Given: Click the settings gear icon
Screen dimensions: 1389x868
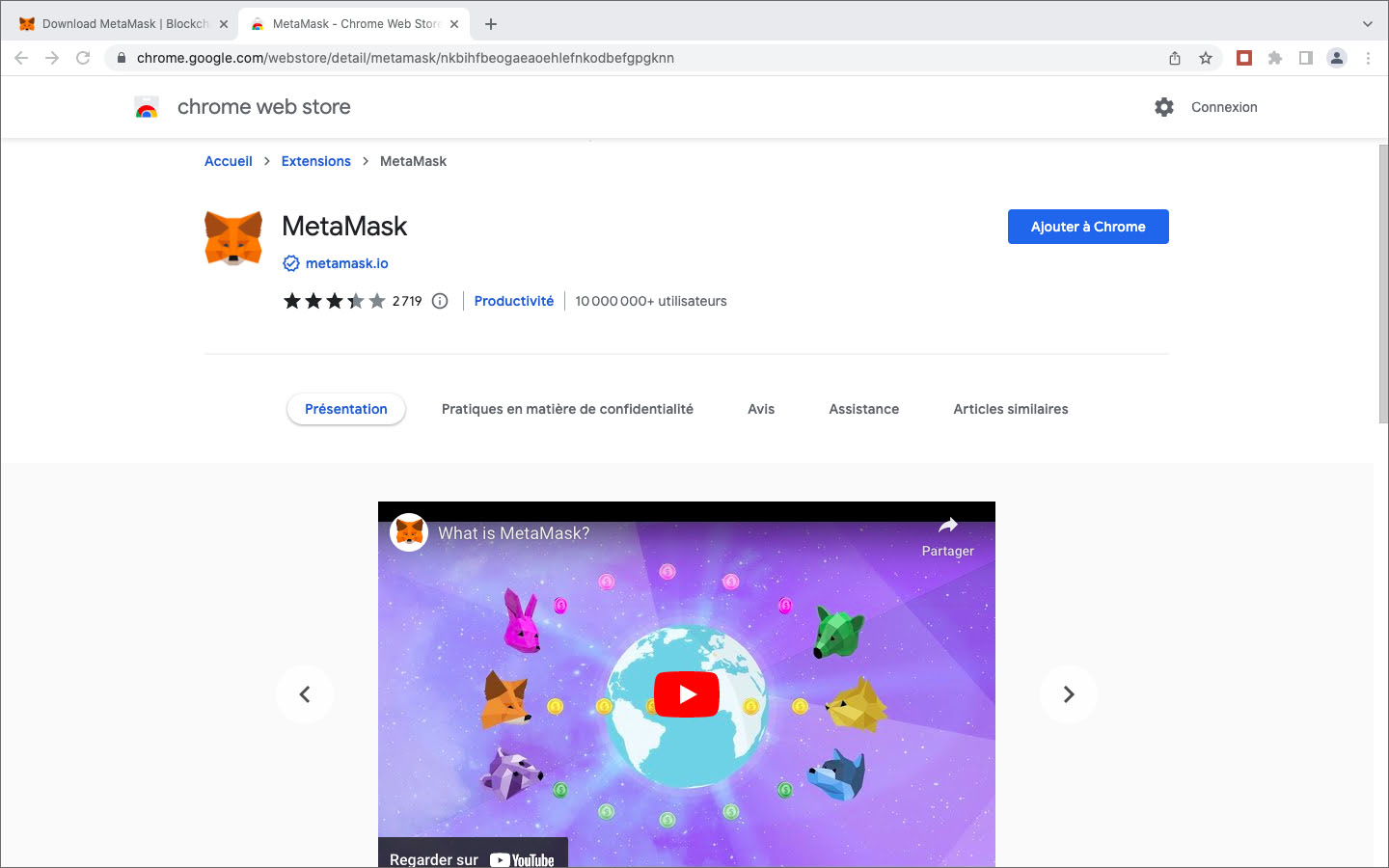Looking at the screenshot, I should click(1164, 107).
